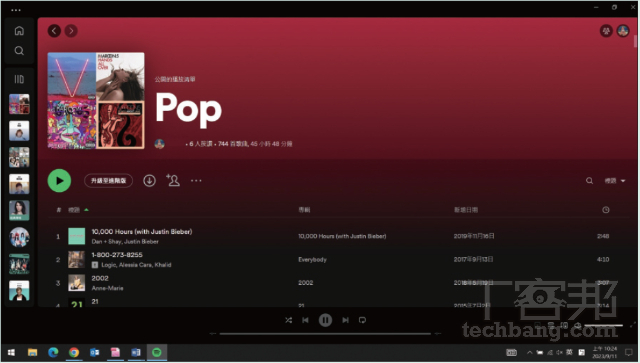Open the playlist more options ellipsis
The height and width of the screenshot is (363, 640).
pyautogui.click(x=196, y=180)
